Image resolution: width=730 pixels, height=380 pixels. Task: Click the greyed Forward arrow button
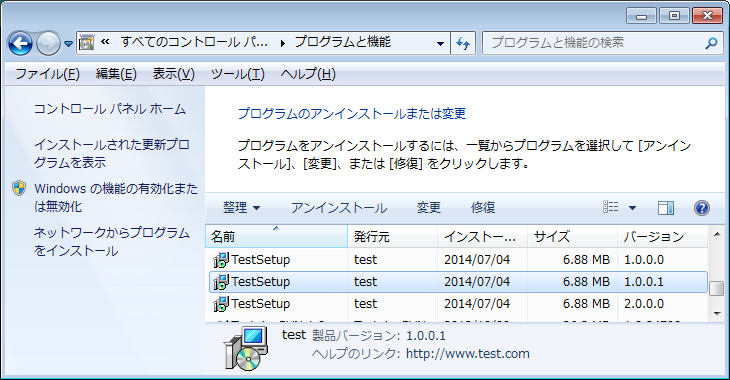click(x=48, y=44)
